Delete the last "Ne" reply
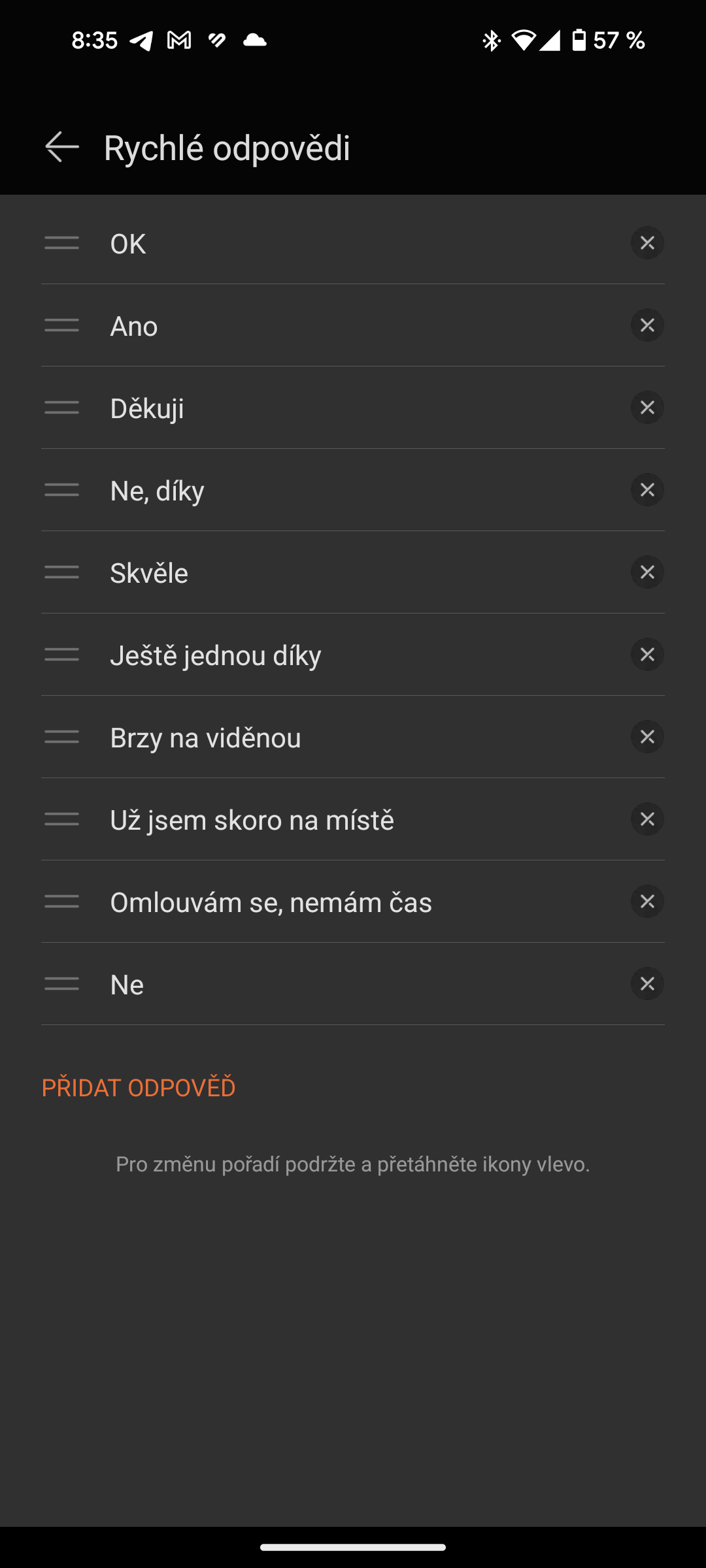706x1568 pixels. [647, 984]
